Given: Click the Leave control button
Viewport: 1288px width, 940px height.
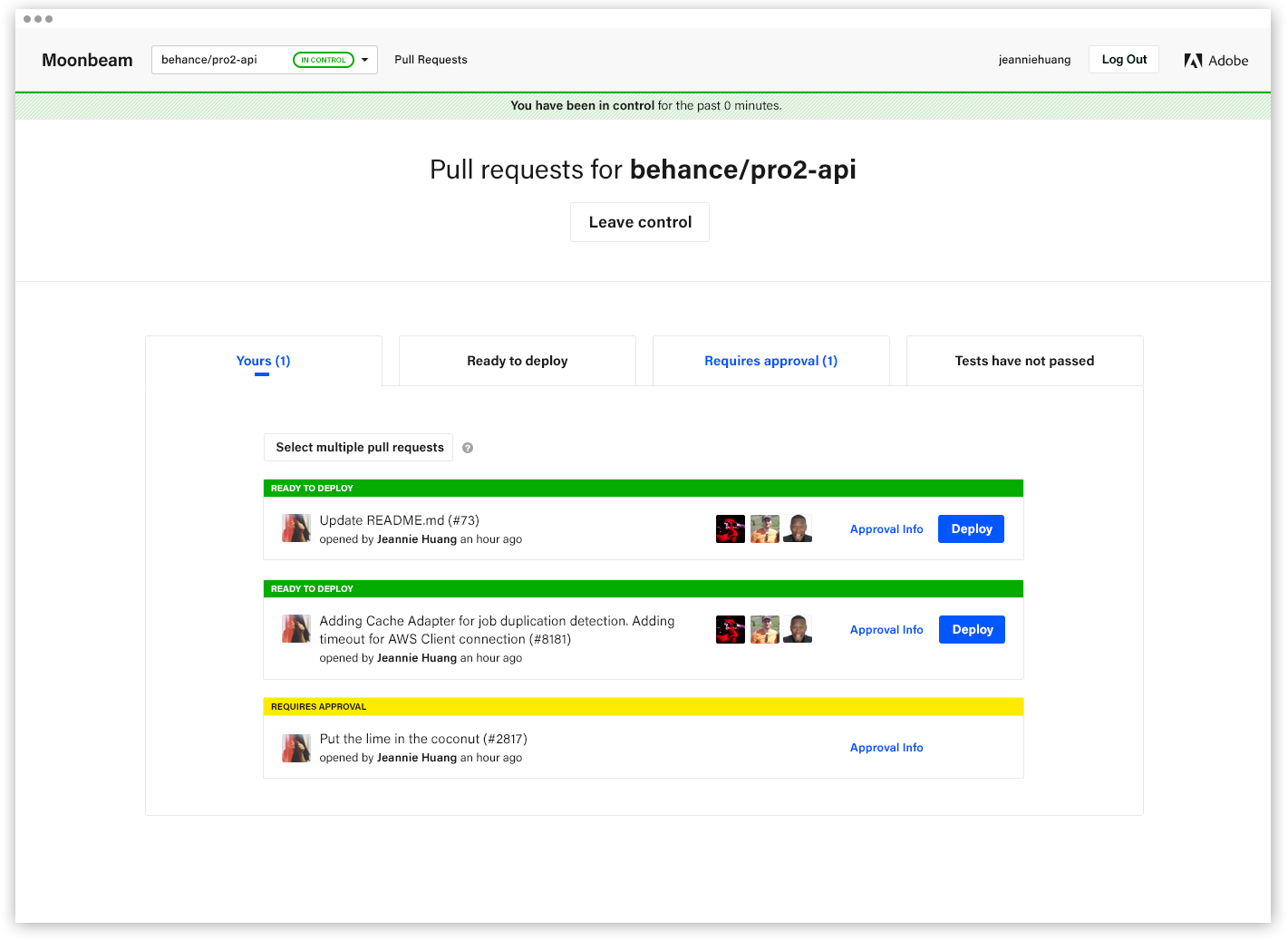Looking at the screenshot, I should tap(640, 222).
